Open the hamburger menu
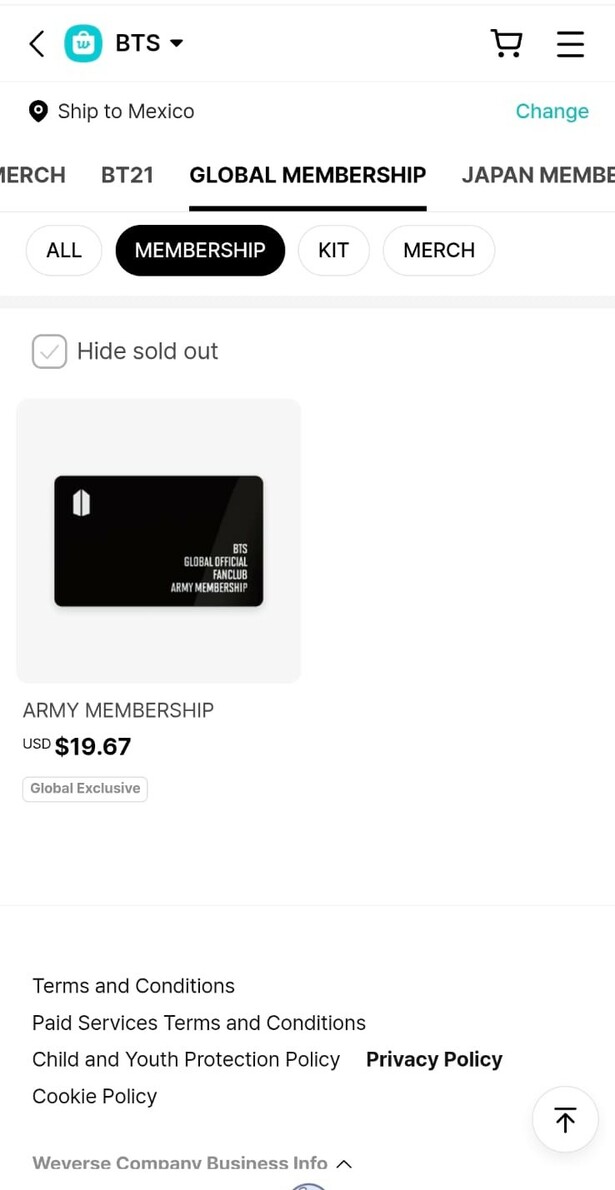This screenshot has height=1190, width=615. pyautogui.click(x=570, y=43)
